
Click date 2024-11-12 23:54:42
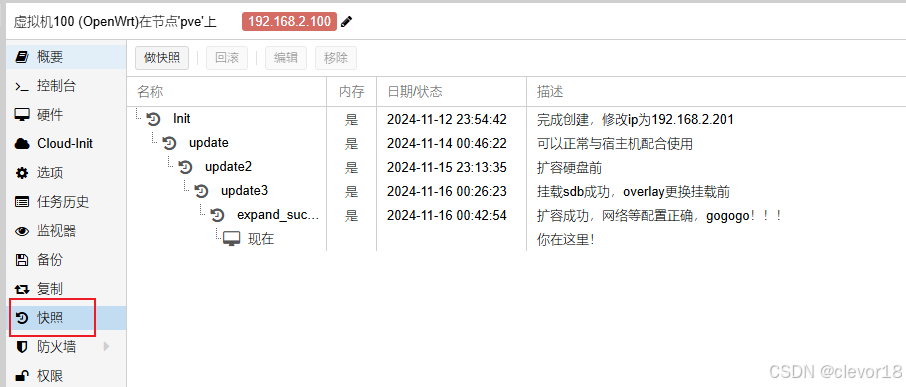(447, 120)
